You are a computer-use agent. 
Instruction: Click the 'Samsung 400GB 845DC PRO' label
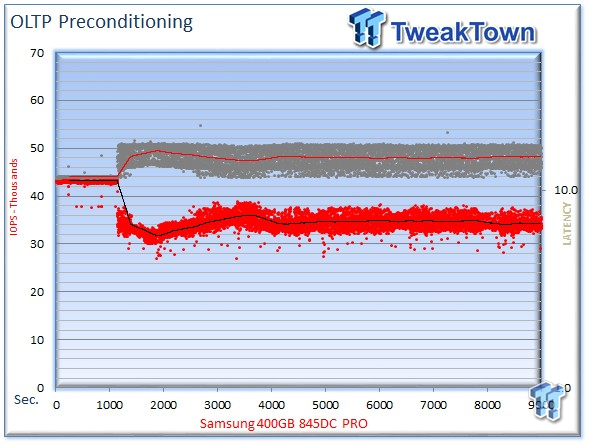tap(284, 424)
